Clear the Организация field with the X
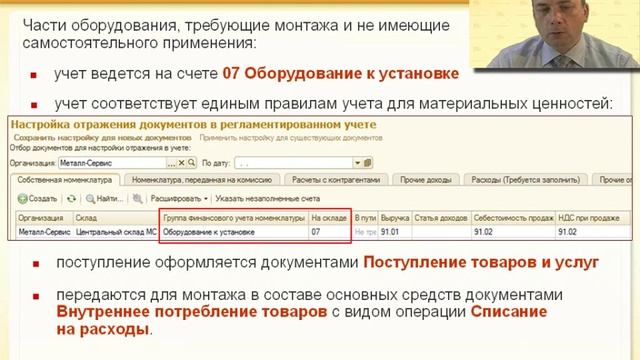Viewport: 640px width, 360px height. (182, 163)
